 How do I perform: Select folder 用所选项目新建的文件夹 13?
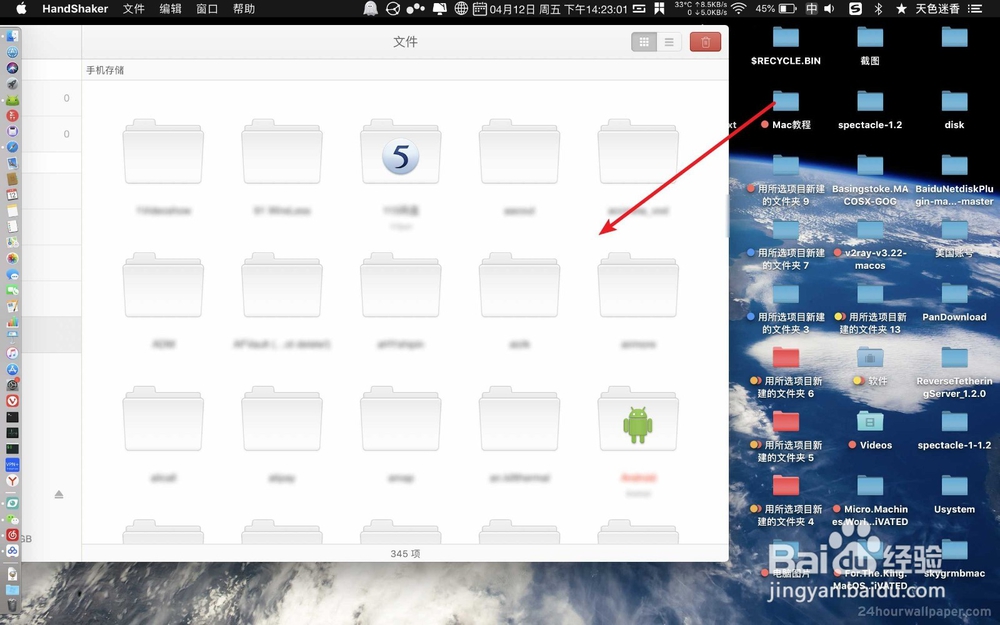[x=870, y=309]
